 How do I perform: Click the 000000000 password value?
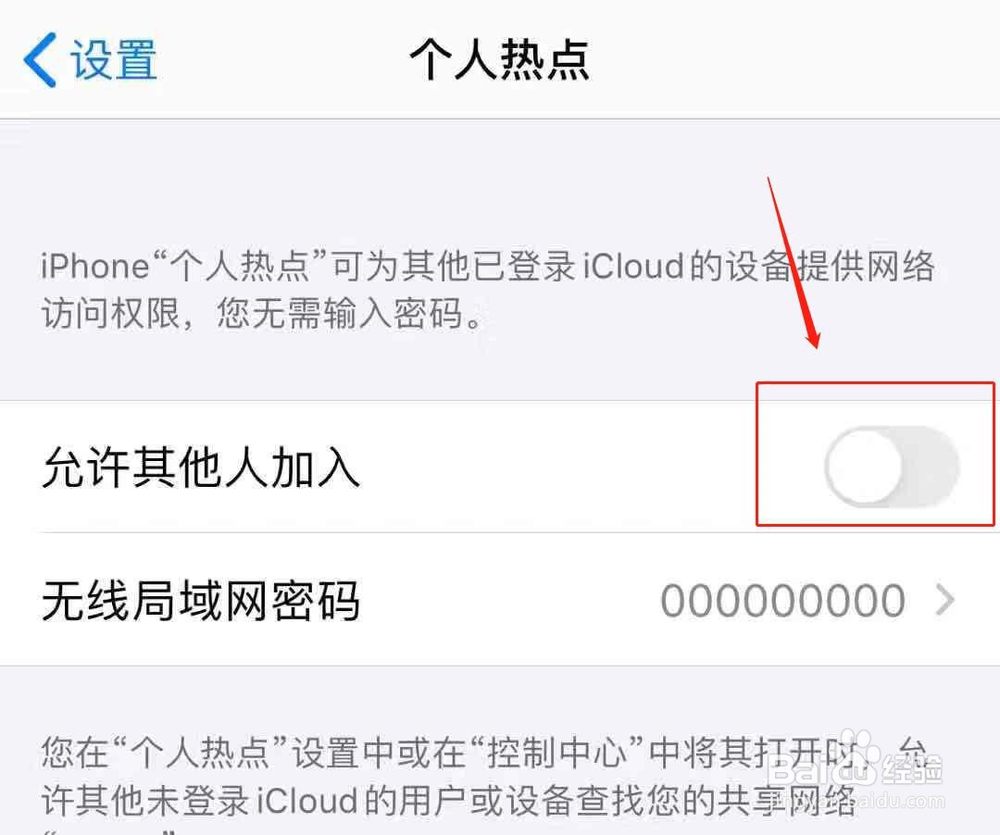coord(783,601)
